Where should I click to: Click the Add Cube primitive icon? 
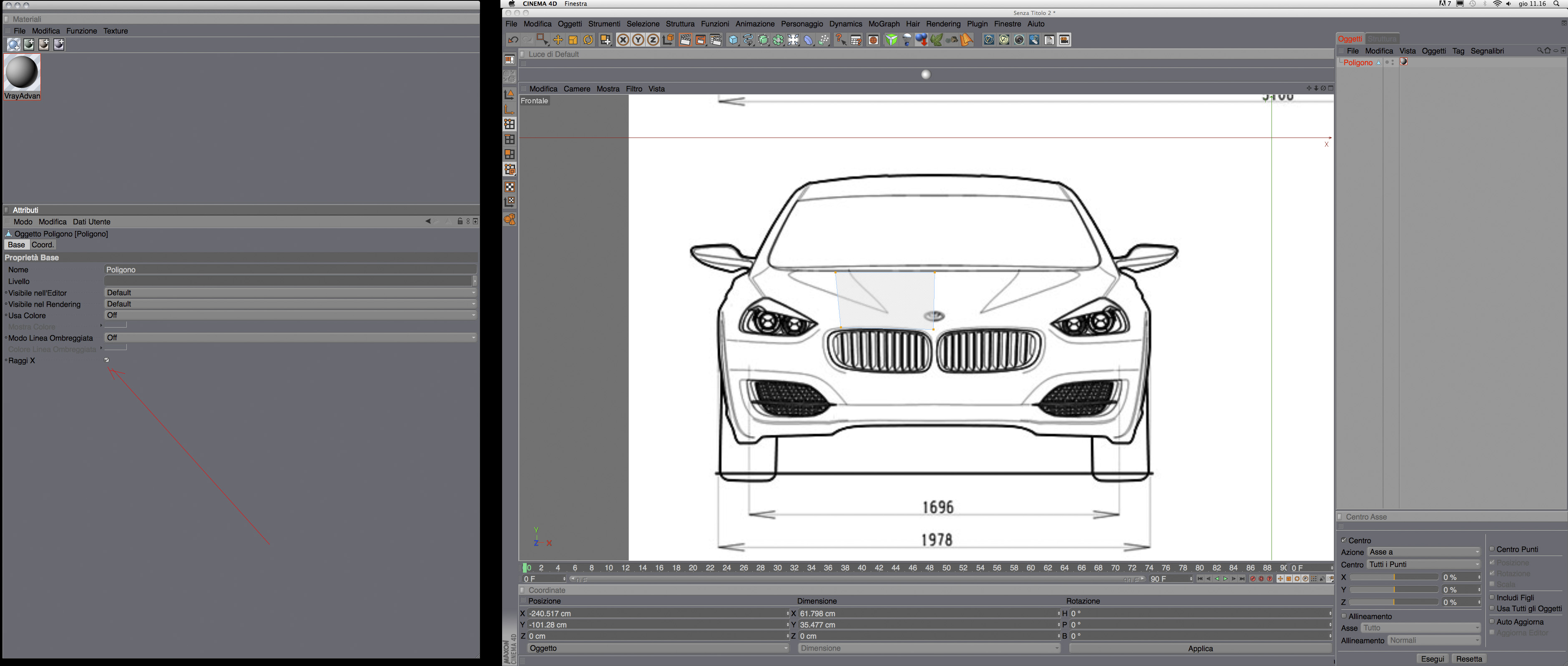click(734, 40)
